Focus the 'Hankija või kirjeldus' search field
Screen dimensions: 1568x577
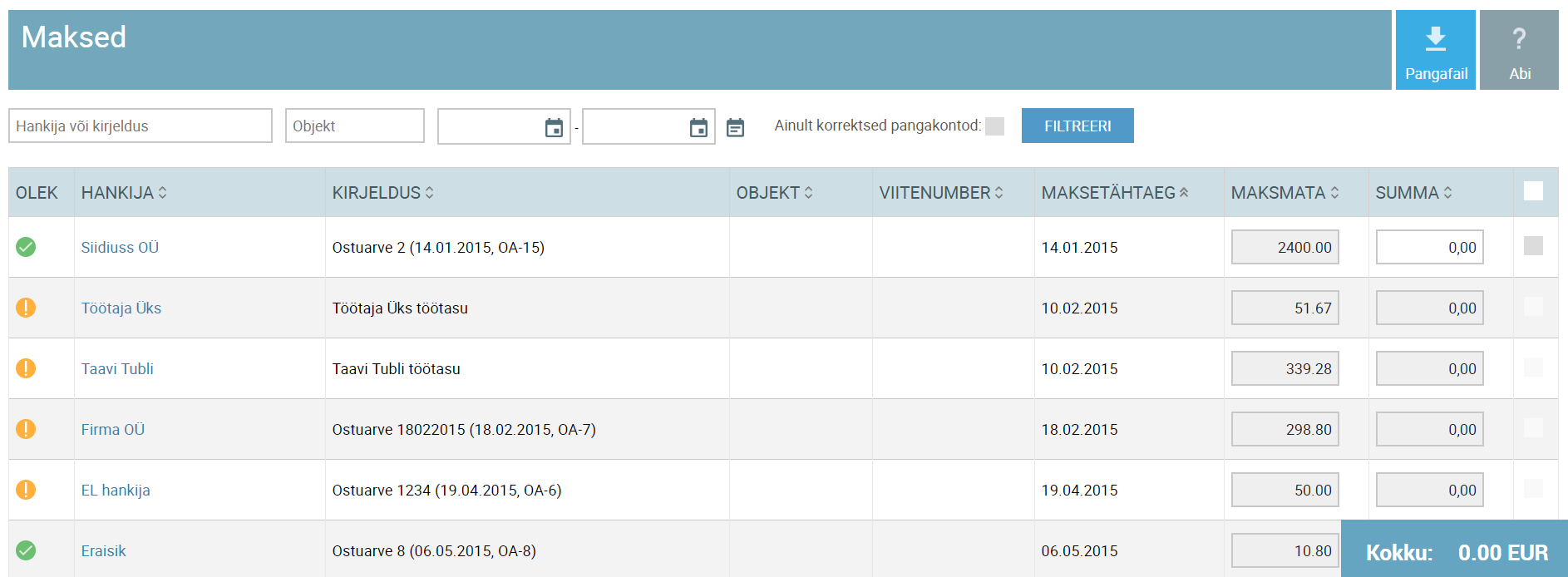pyautogui.click(x=141, y=126)
